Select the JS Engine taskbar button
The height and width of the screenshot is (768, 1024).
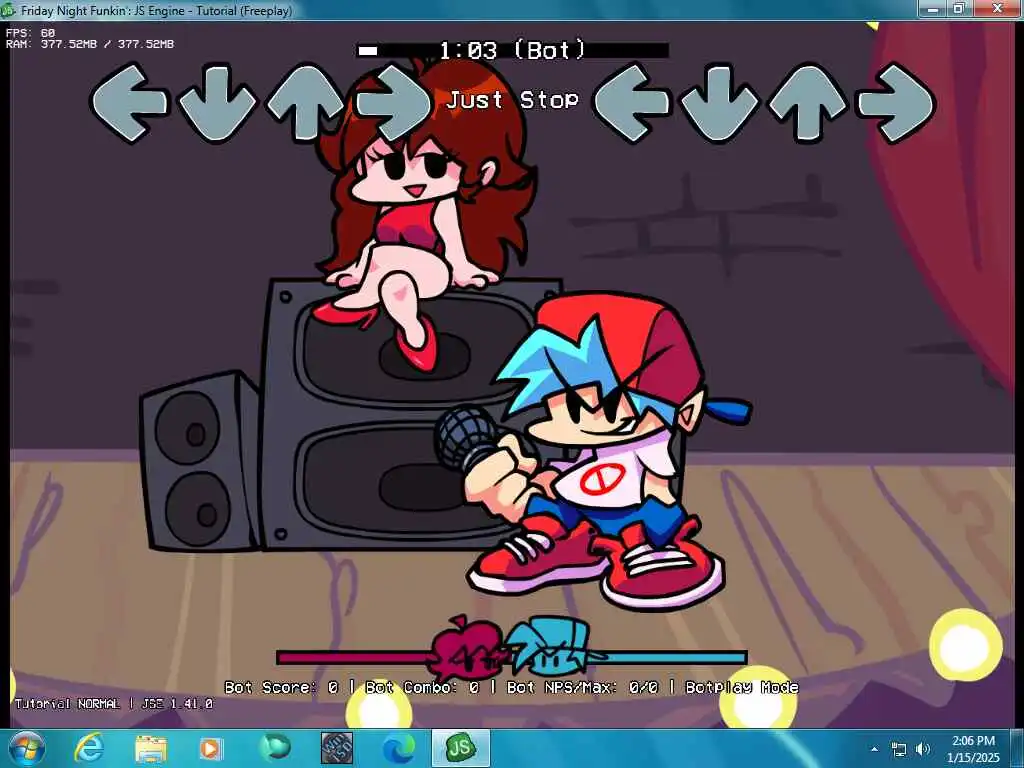coord(460,748)
